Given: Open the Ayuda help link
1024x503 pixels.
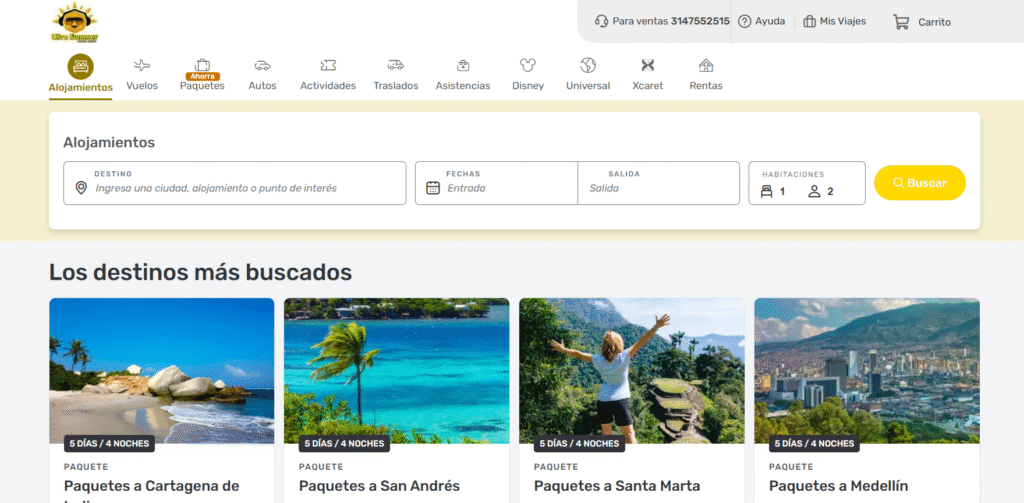Looking at the screenshot, I should pyautogui.click(x=761, y=22).
